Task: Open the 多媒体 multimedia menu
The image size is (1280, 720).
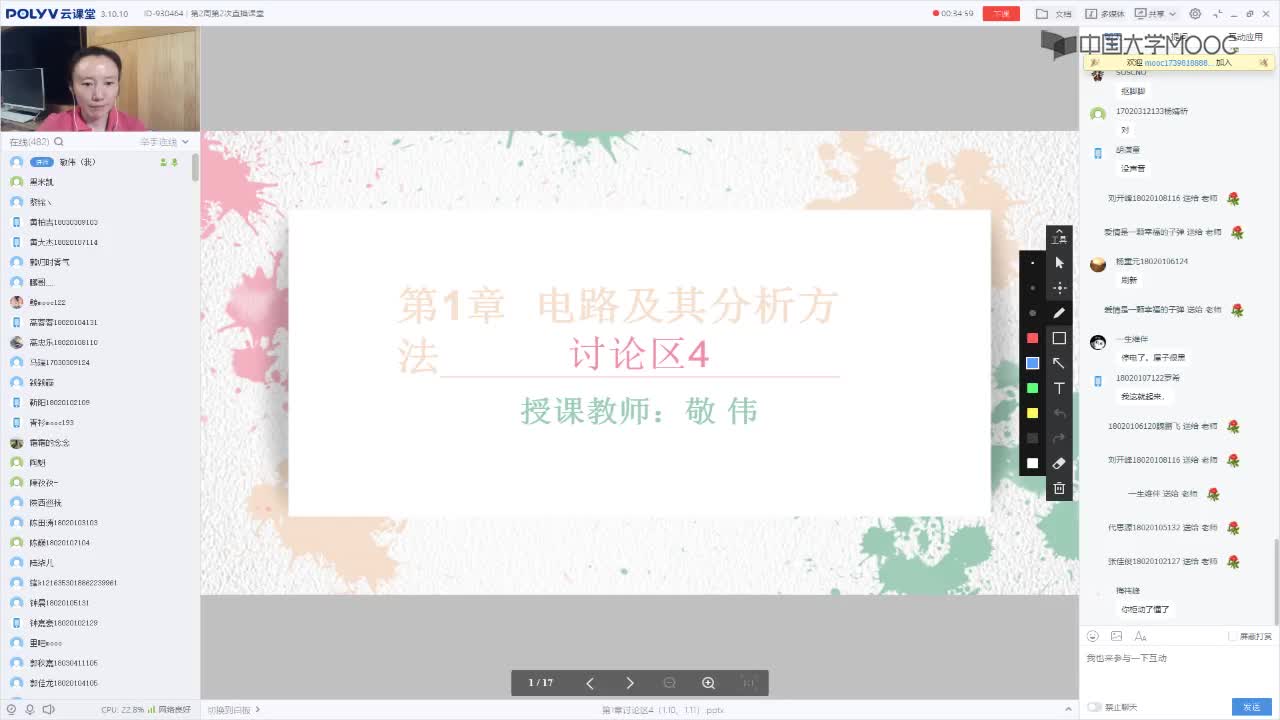Action: (x=1105, y=14)
